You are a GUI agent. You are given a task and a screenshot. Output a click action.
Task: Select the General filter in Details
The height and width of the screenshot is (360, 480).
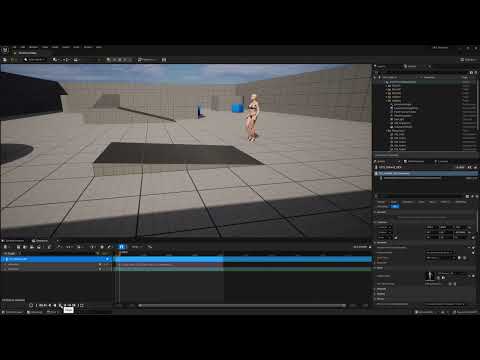coord(381,202)
